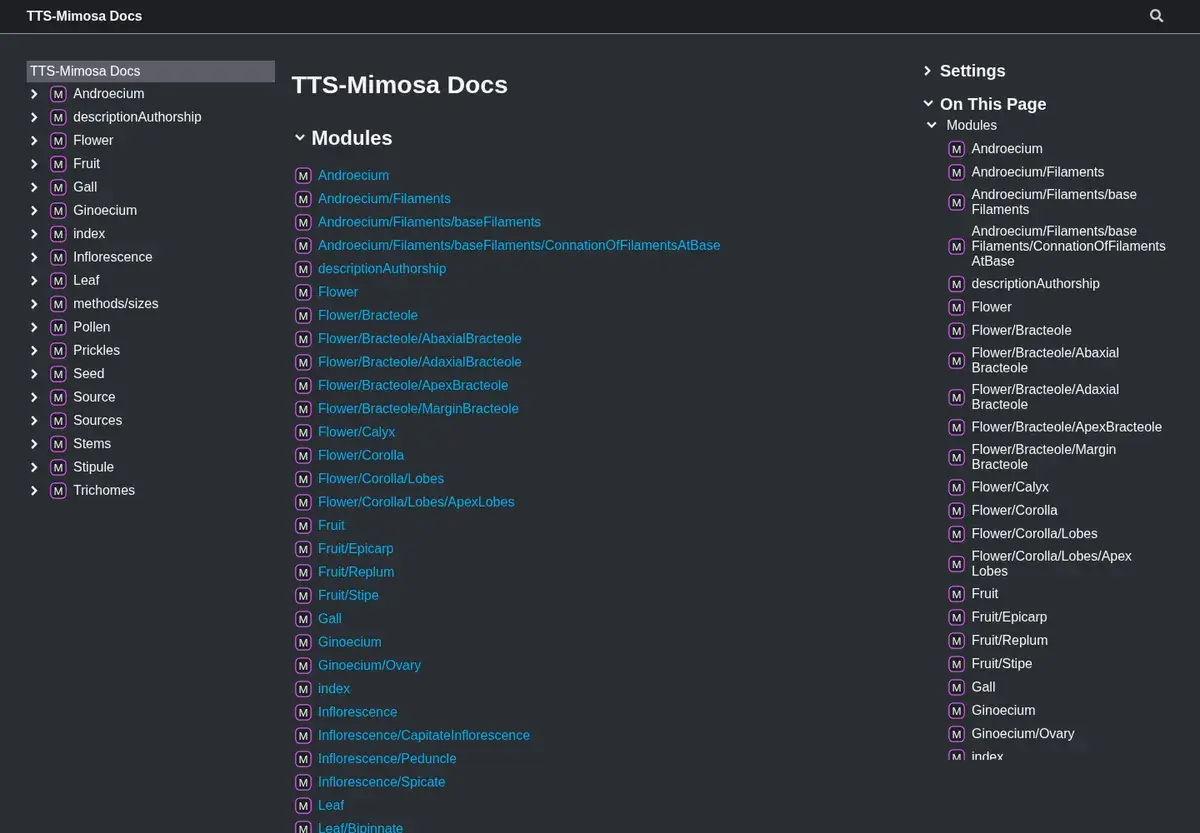
Task: Click module icon beside Flower/Corolla in On This Page
Action: tap(956, 511)
